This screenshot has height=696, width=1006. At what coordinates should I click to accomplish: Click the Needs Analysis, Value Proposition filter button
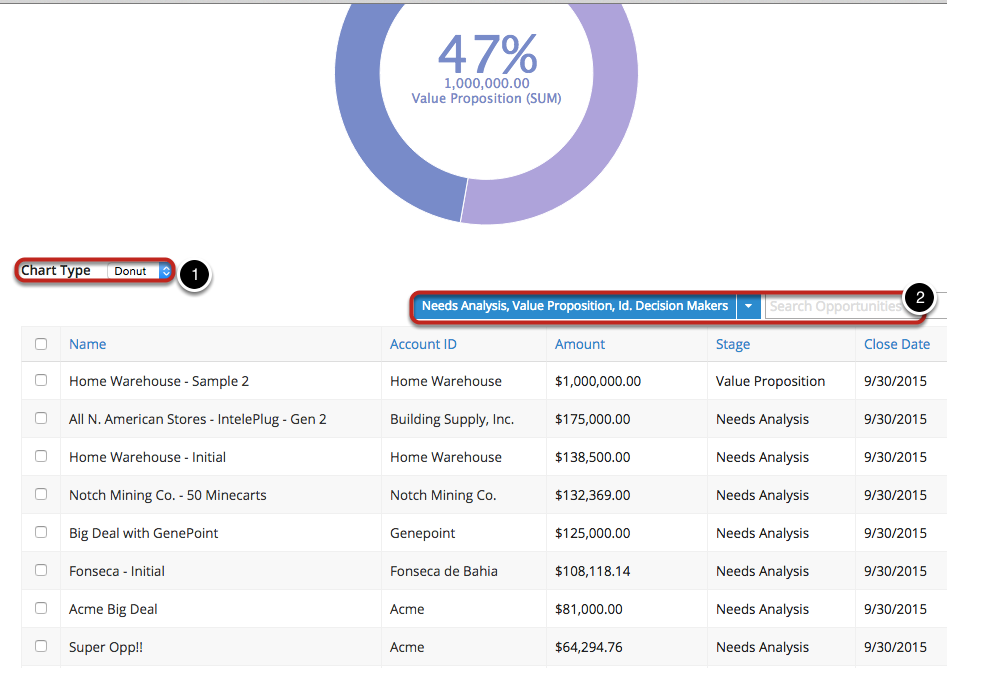574,306
